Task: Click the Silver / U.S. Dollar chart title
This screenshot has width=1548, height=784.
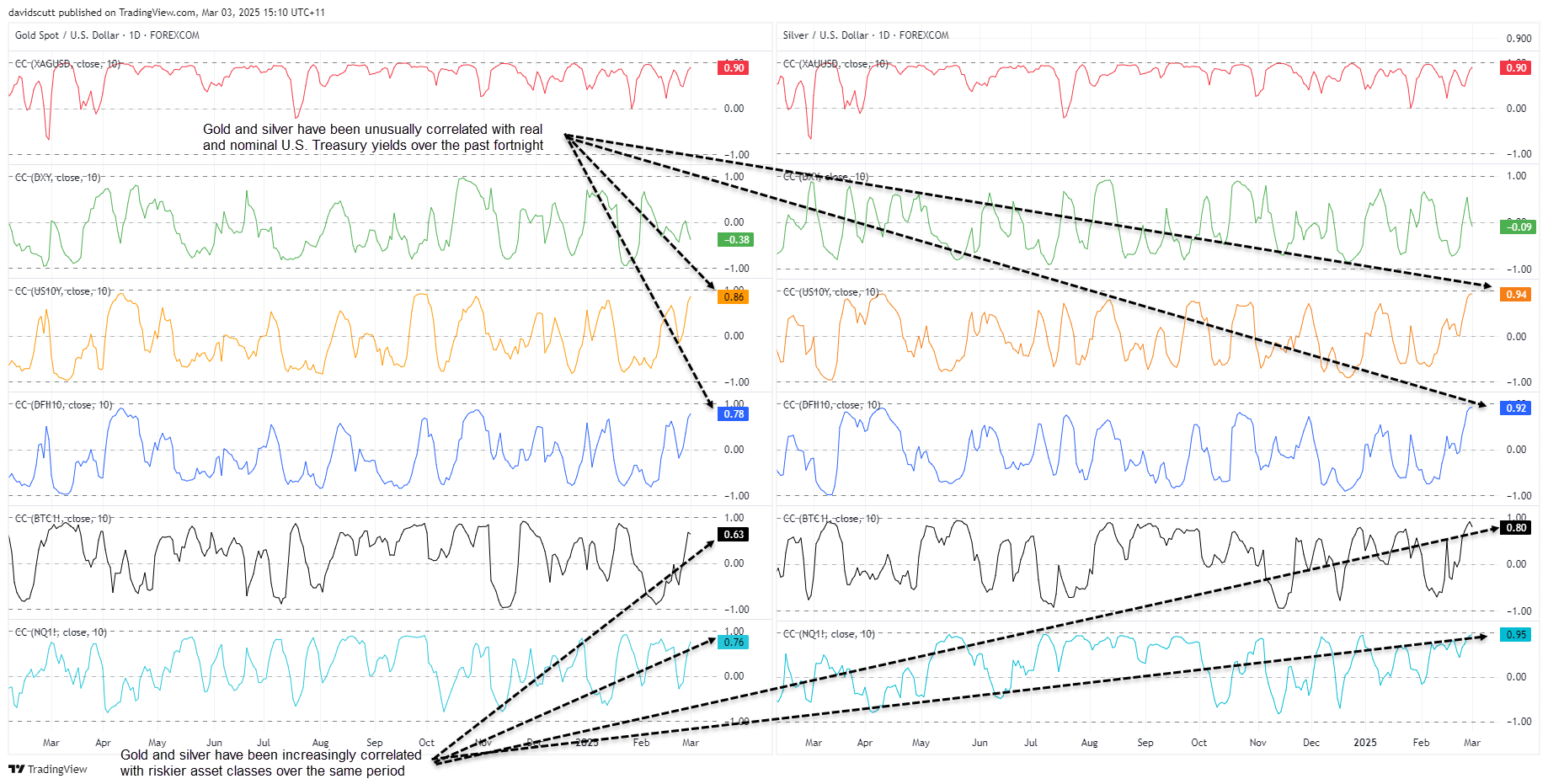Action: (866, 35)
